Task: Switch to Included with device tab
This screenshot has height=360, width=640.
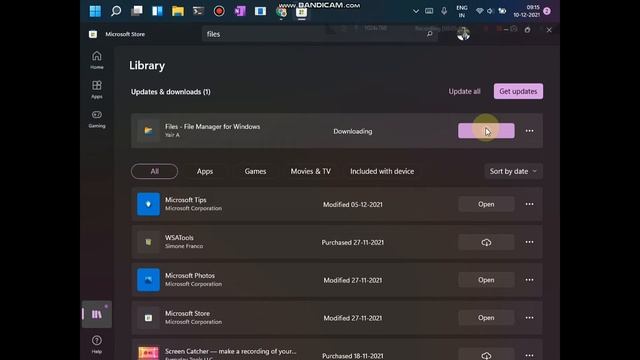Action: coord(382,171)
